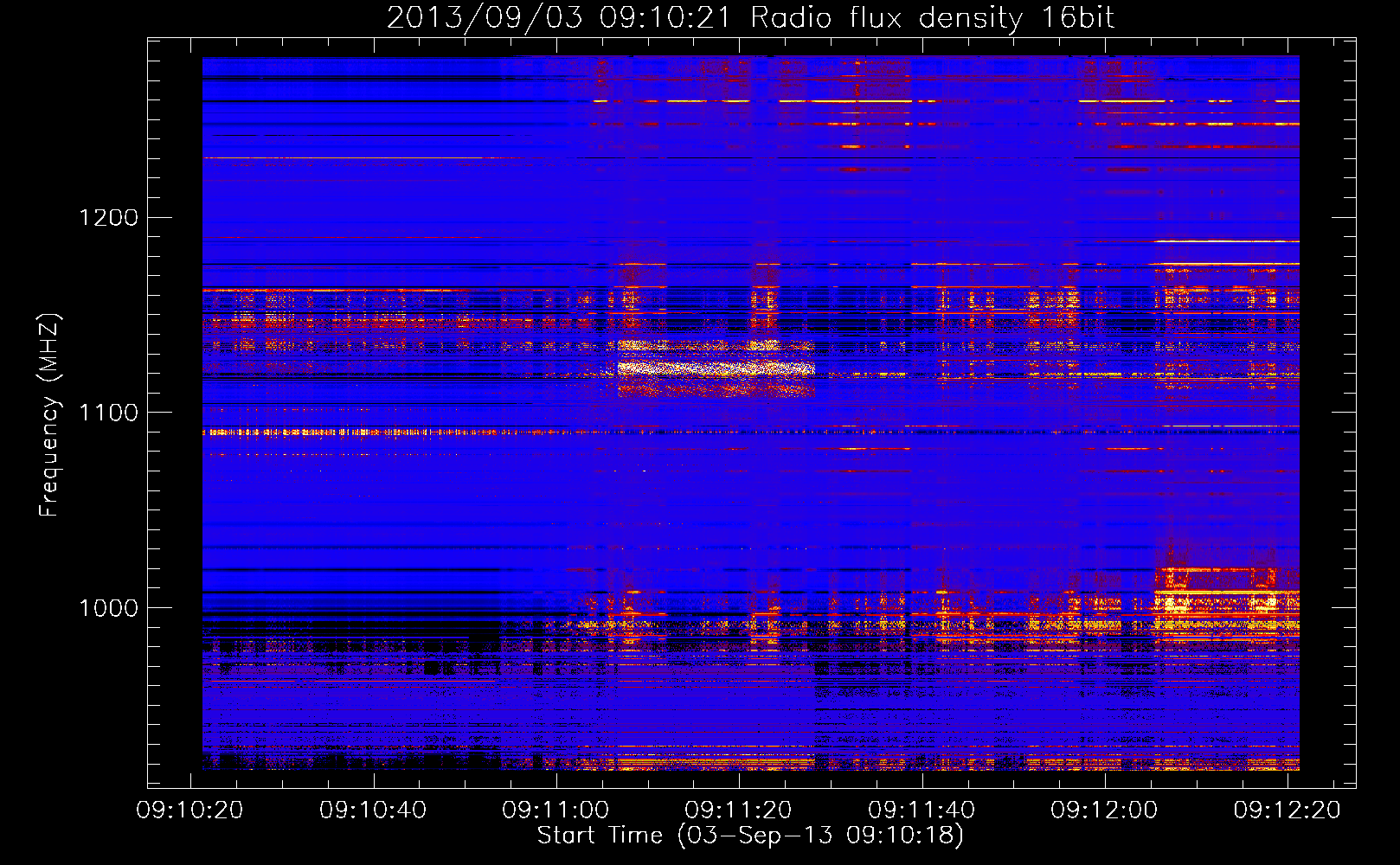Select the 1100 frequency tick label

click(108, 413)
